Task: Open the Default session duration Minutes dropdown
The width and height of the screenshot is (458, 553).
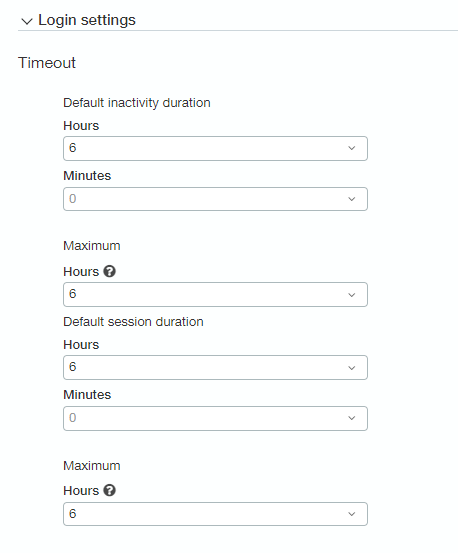Action: (215, 418)
